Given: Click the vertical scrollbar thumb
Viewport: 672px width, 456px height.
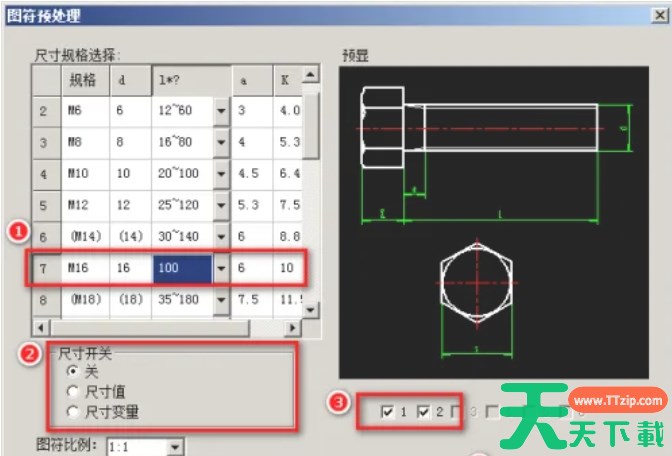Looking at the screenshot, I should [x=310, y=126].
